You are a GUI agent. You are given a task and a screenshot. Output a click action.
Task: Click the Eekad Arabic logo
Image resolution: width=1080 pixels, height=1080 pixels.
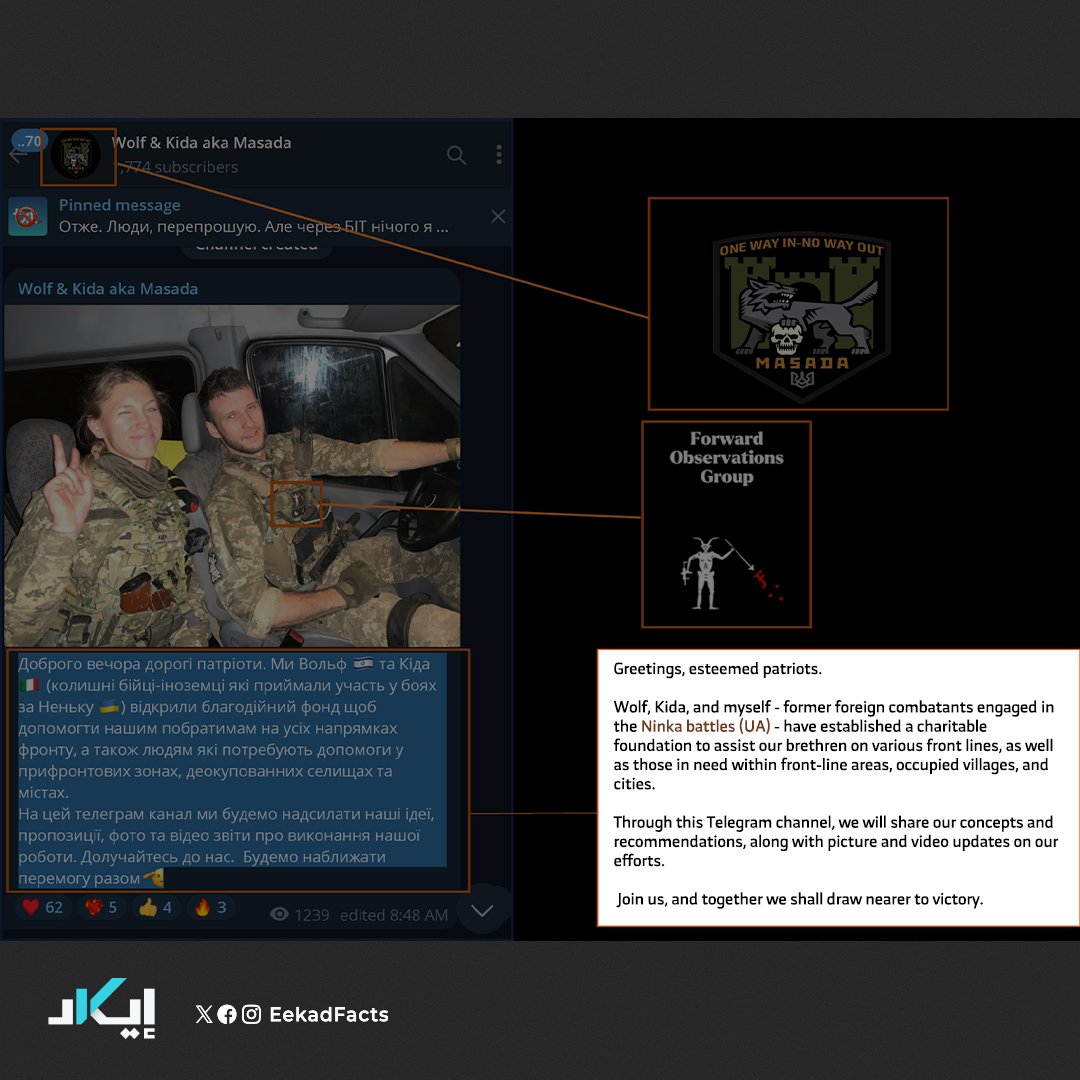[x=102, y=1008]
